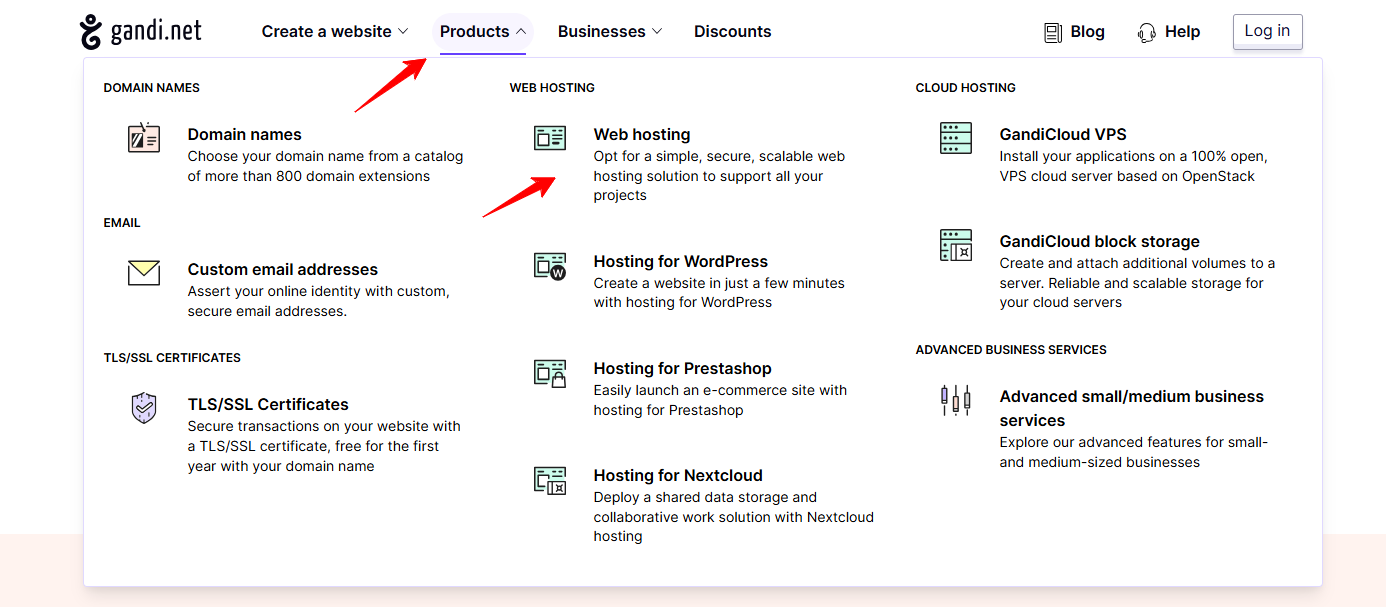Open the Help link
Viewport: 1386px width, 607px height.
(1182, 32)
